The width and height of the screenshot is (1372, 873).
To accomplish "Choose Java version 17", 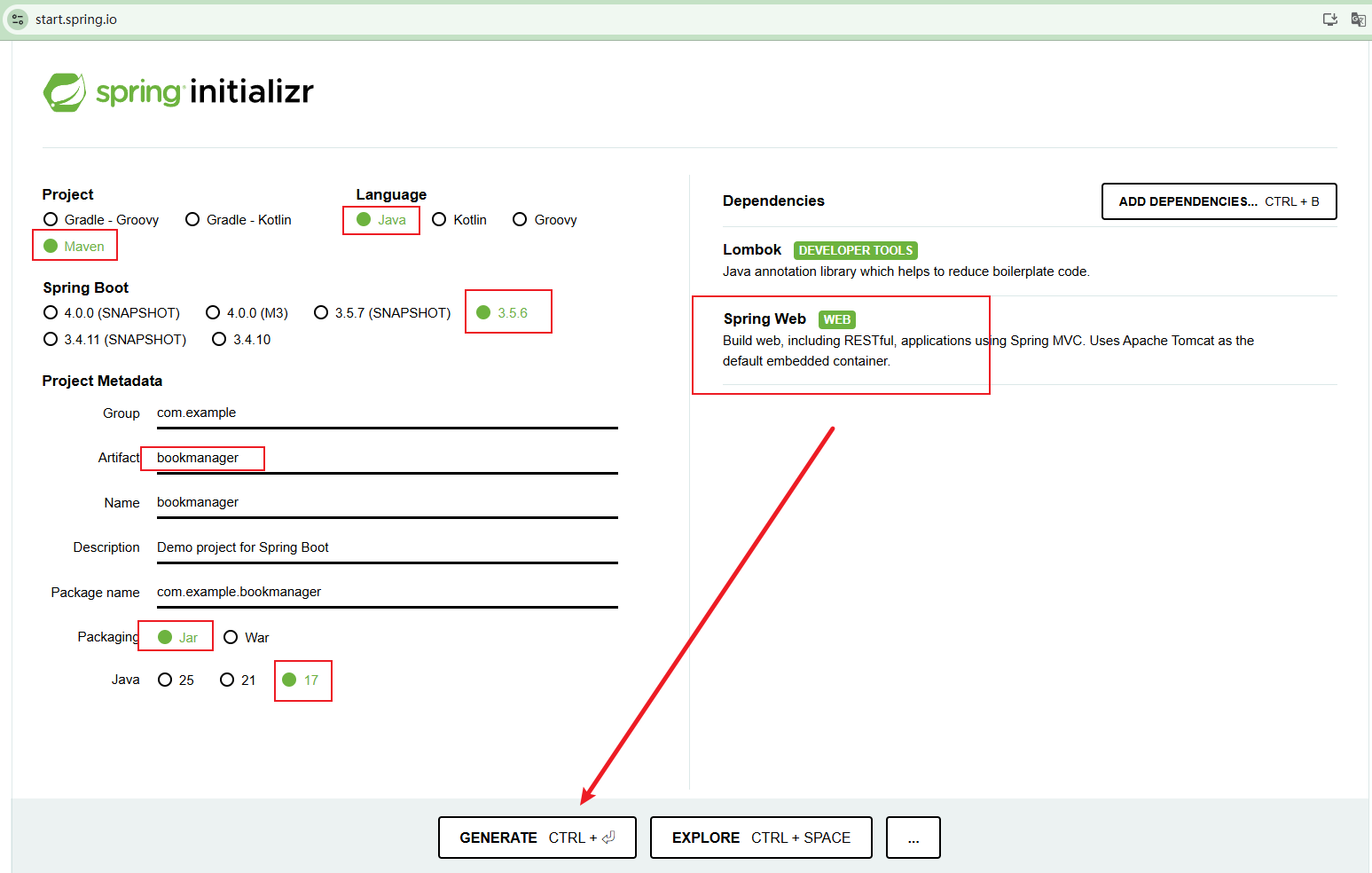I will pyautogui.click(x=300, y=680).
